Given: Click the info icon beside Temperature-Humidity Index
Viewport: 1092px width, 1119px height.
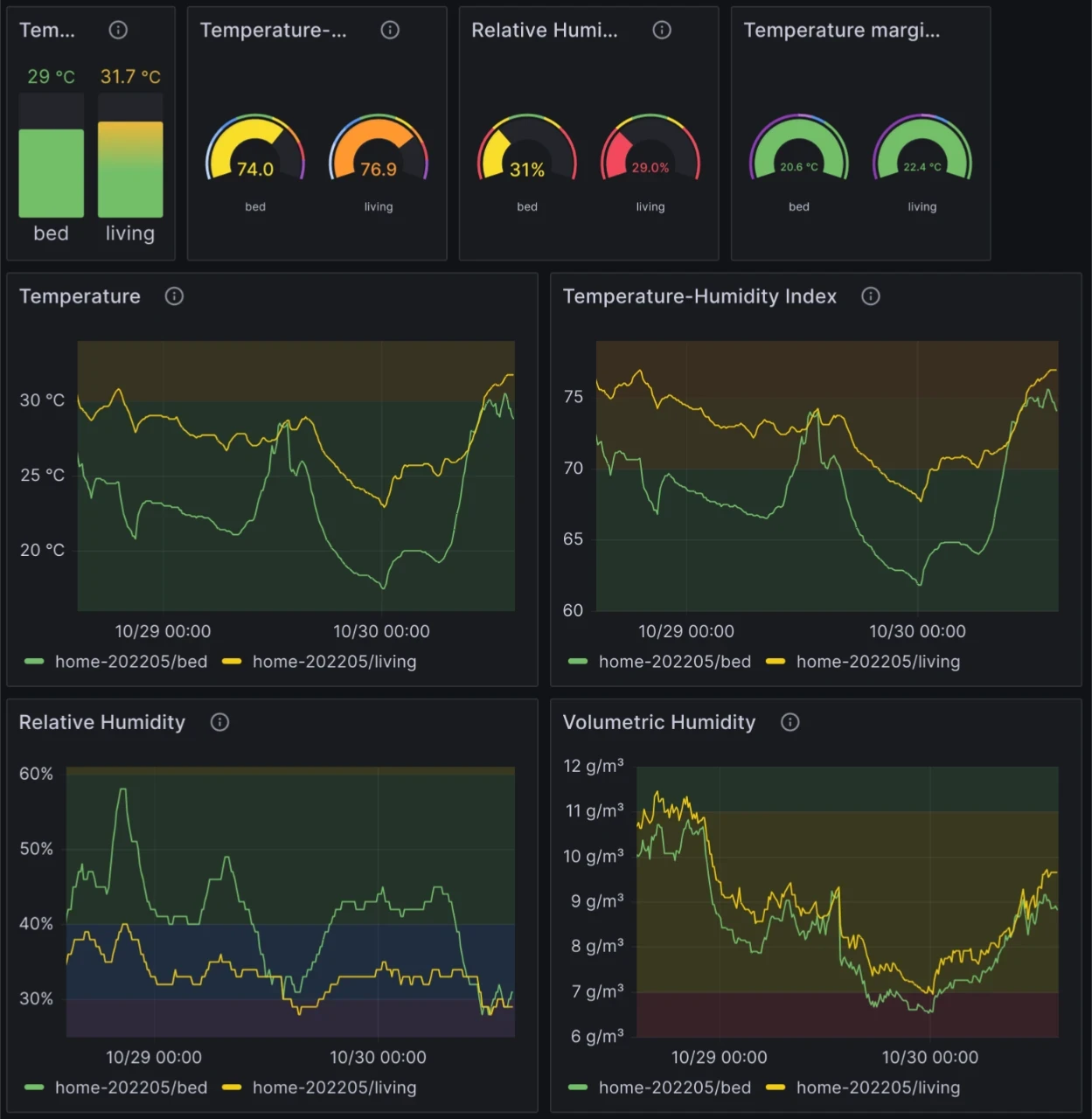Looking at the screenshot, I should [x=870, y=296].
